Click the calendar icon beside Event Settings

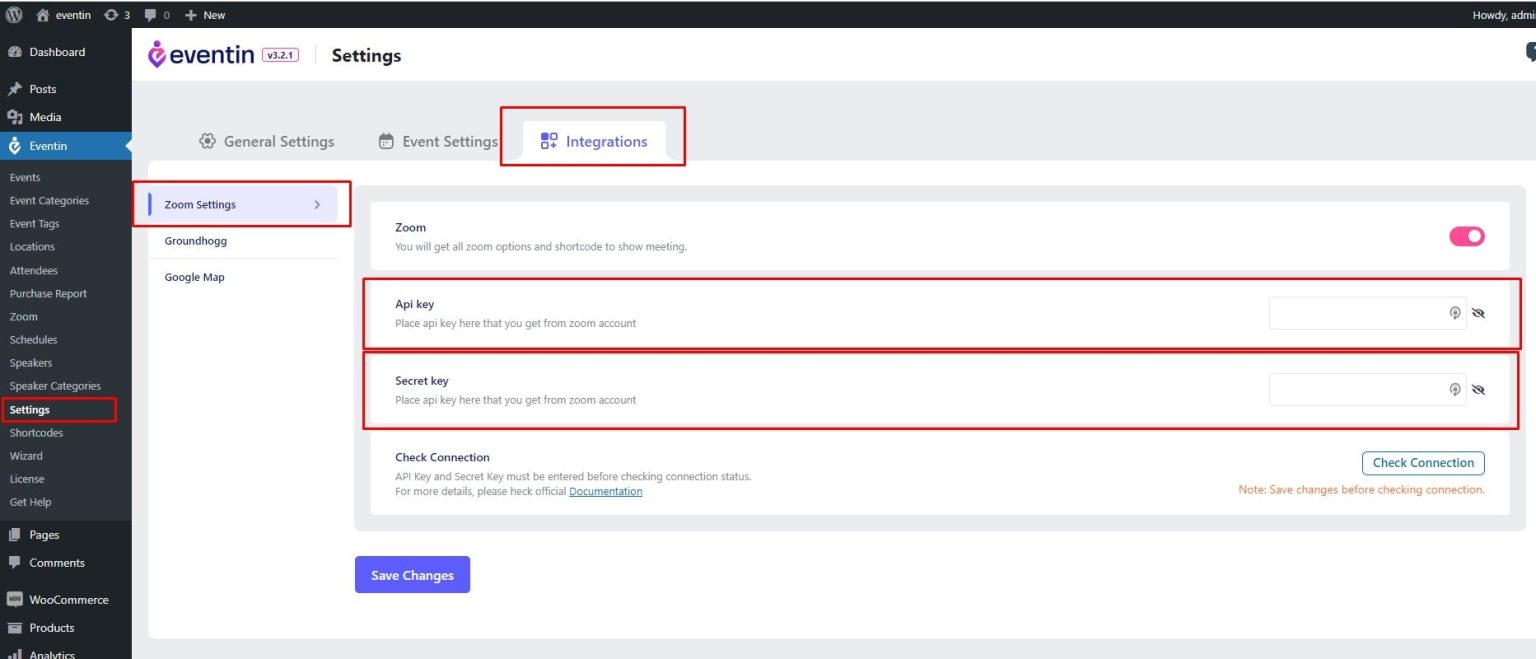coord(385,140)
